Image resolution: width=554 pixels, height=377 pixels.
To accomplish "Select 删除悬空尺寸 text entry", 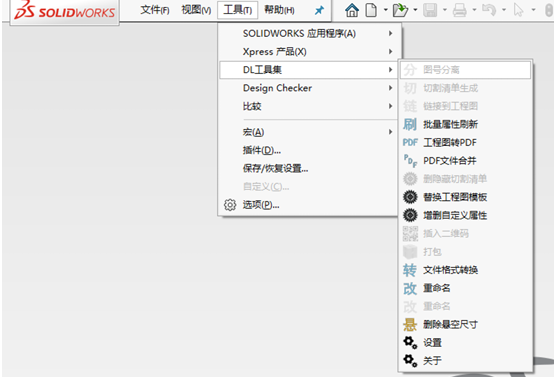I will click(450, 325).
